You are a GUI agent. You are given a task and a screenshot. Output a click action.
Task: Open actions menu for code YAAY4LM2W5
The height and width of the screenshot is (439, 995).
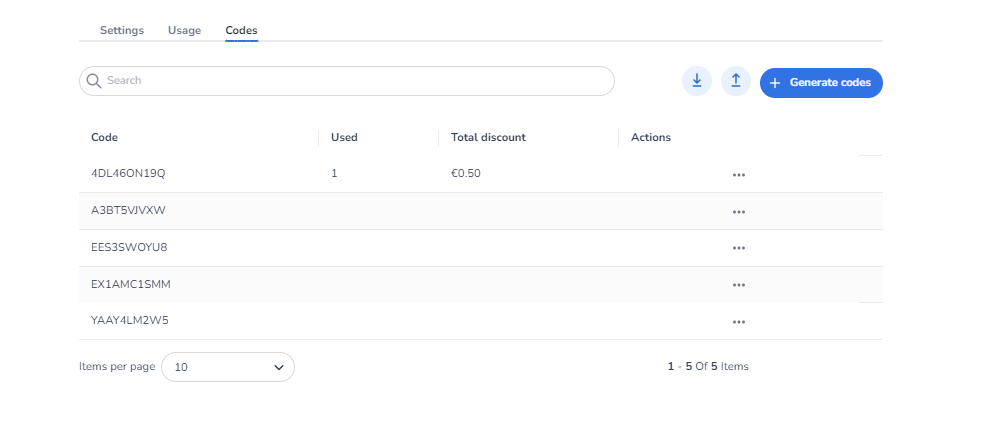click(738, 322)
